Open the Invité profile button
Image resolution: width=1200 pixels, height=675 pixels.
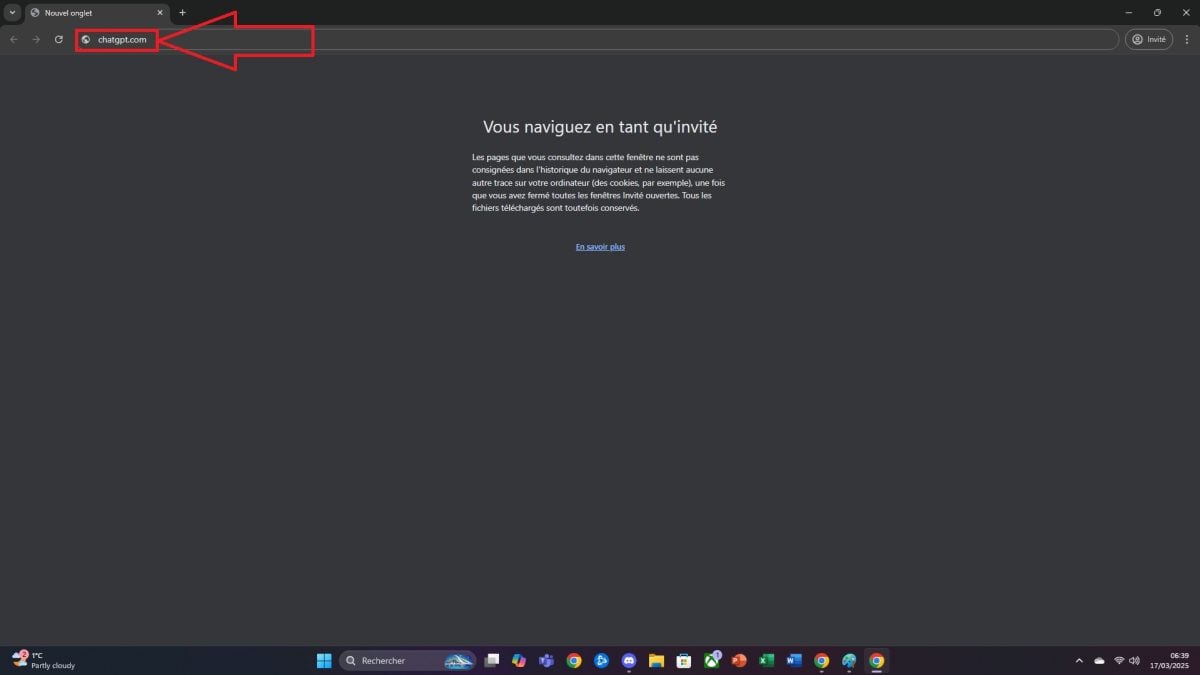coord(1148,39)
